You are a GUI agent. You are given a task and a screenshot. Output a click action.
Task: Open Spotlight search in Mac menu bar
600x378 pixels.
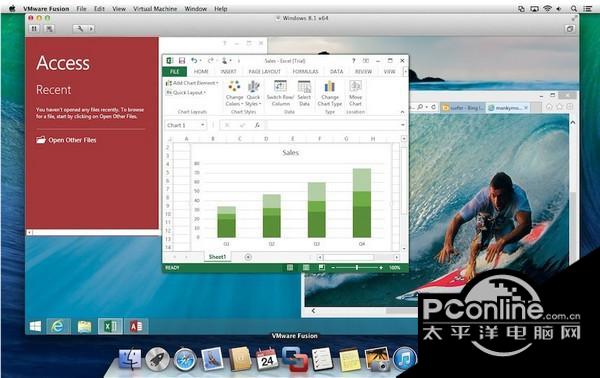pyautogui.click(x=574, y=8)
